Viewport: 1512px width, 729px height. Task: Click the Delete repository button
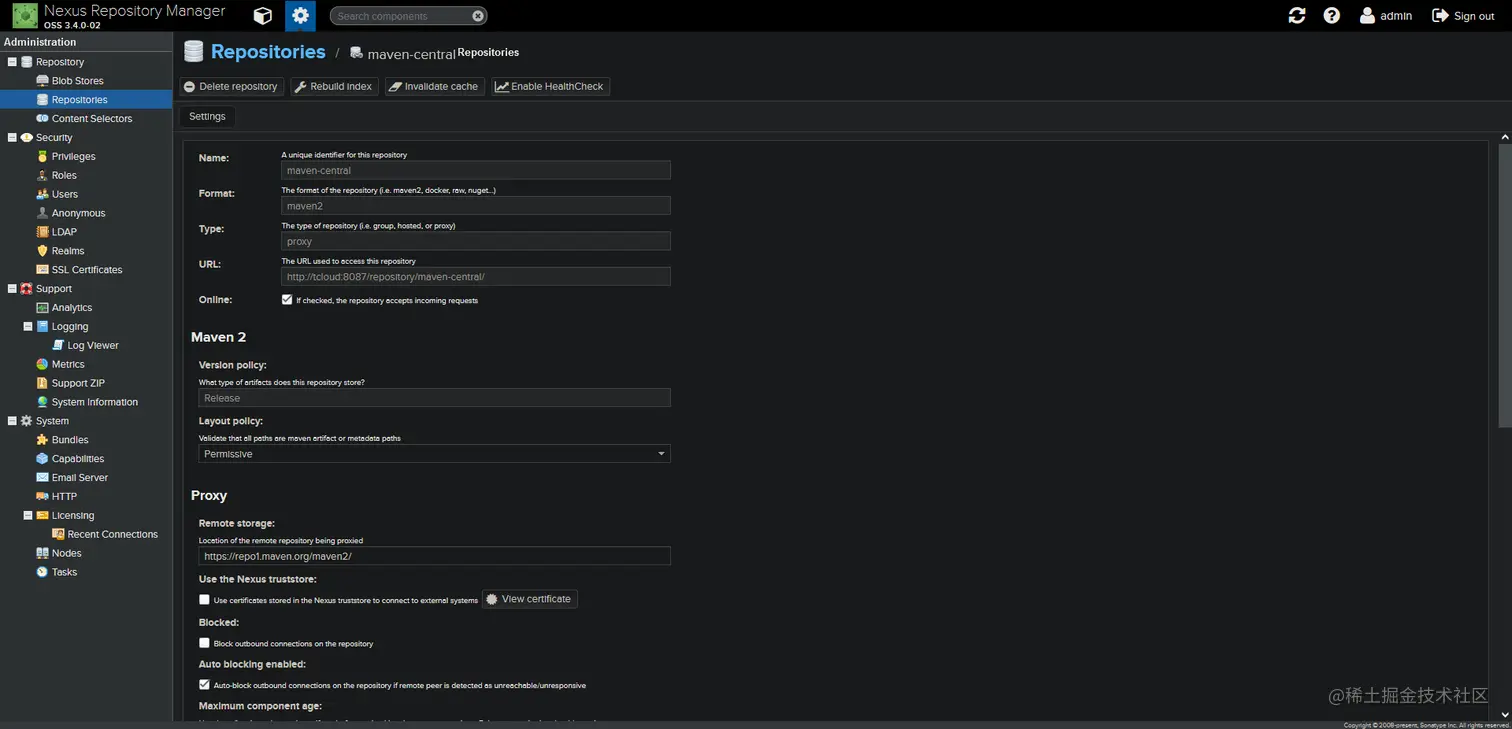point(231,87)
